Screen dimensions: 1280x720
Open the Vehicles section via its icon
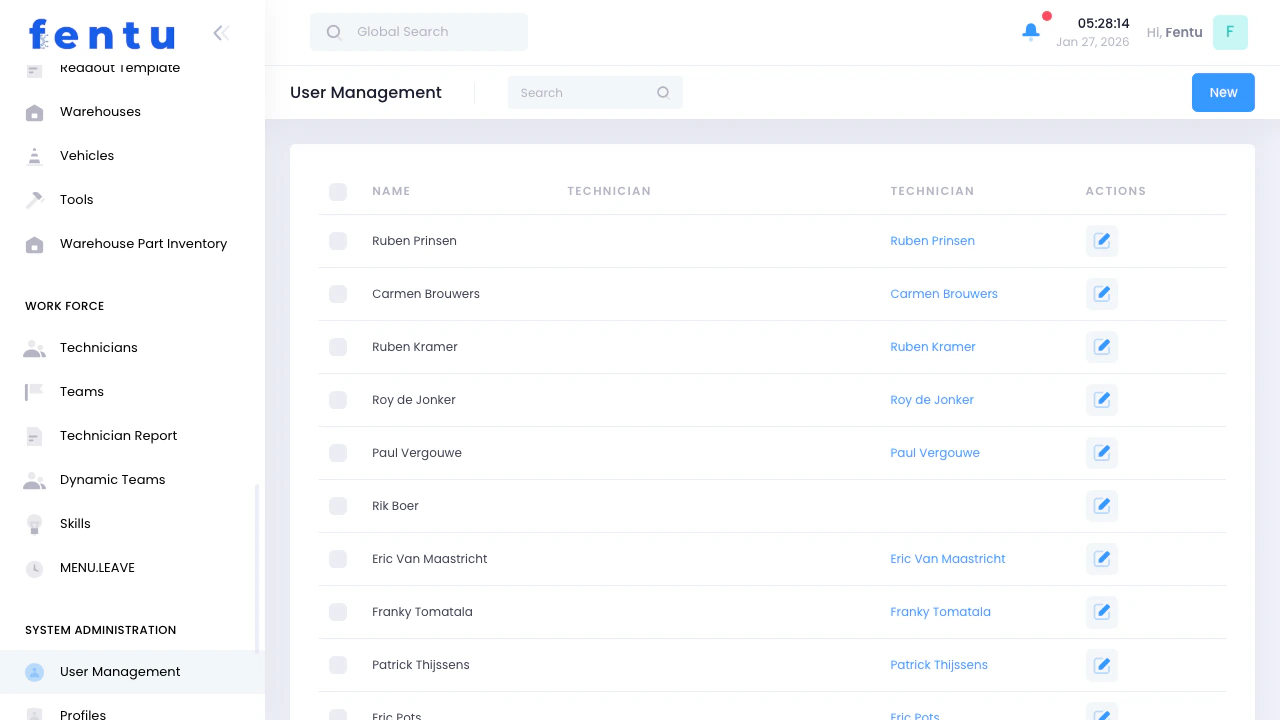[x=34, y=155]
